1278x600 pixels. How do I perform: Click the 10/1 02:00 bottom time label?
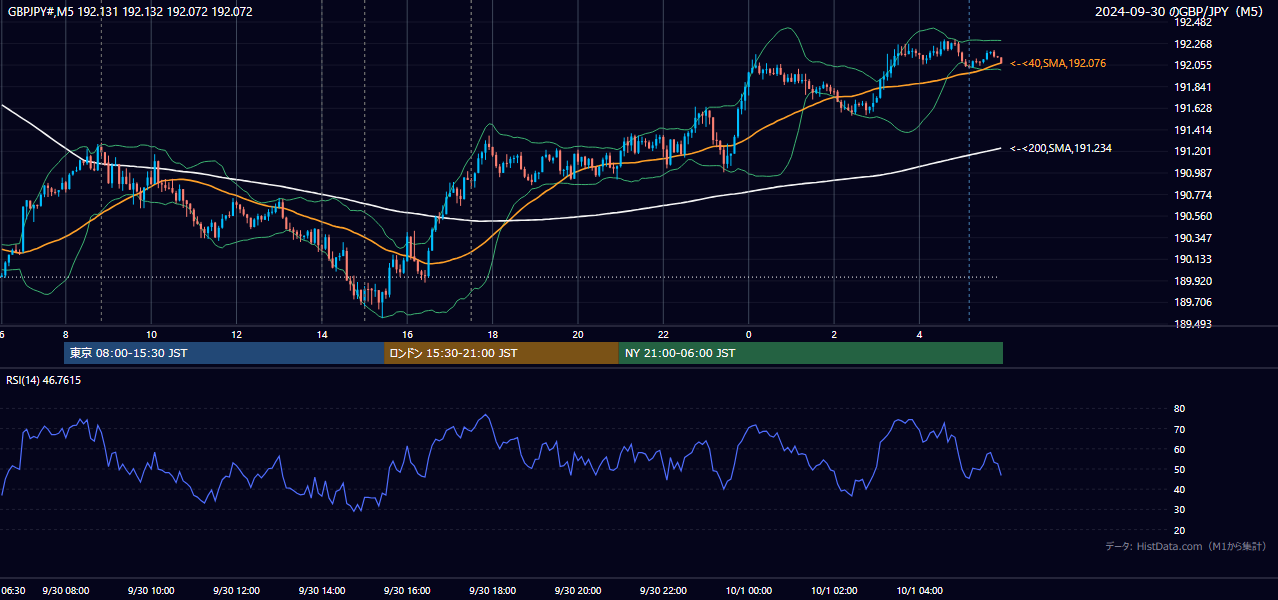coord(834,590)
